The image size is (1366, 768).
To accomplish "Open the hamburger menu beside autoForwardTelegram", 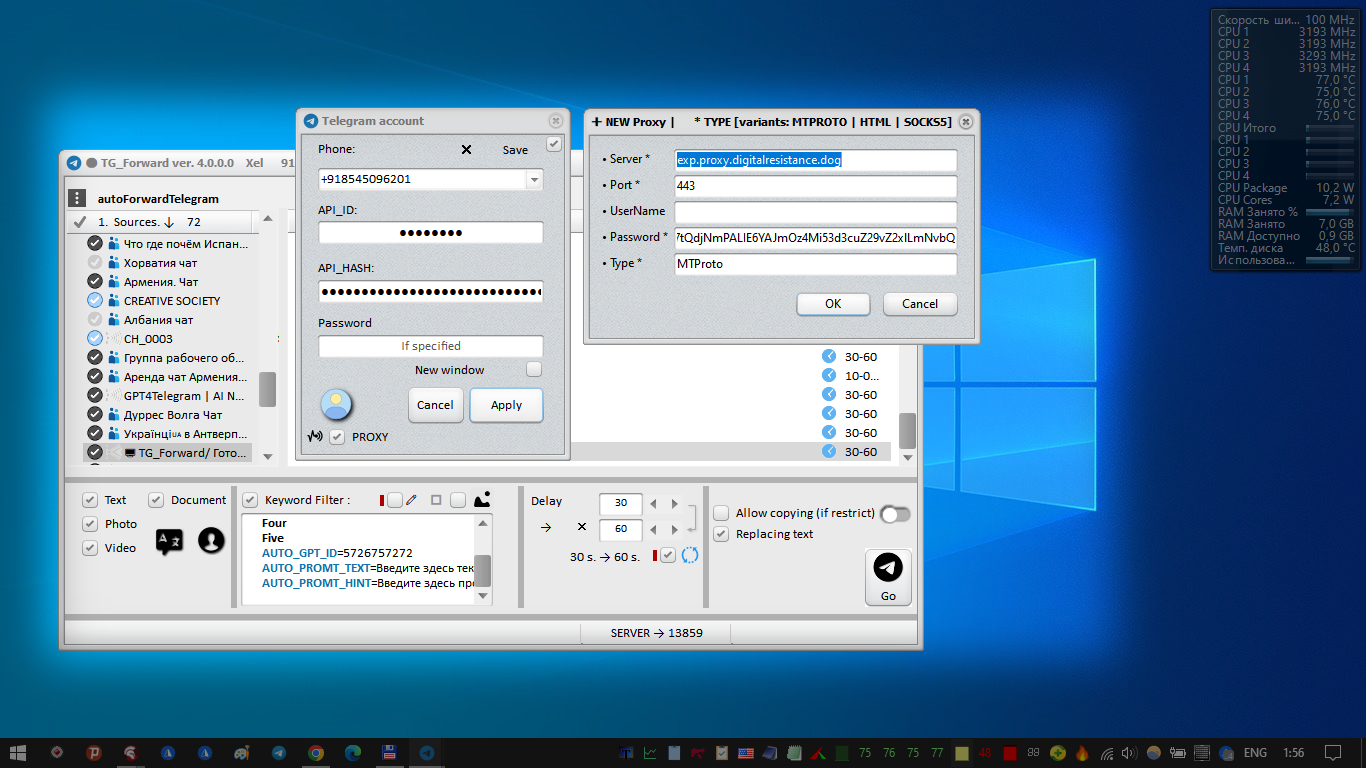I will [77, 198].
